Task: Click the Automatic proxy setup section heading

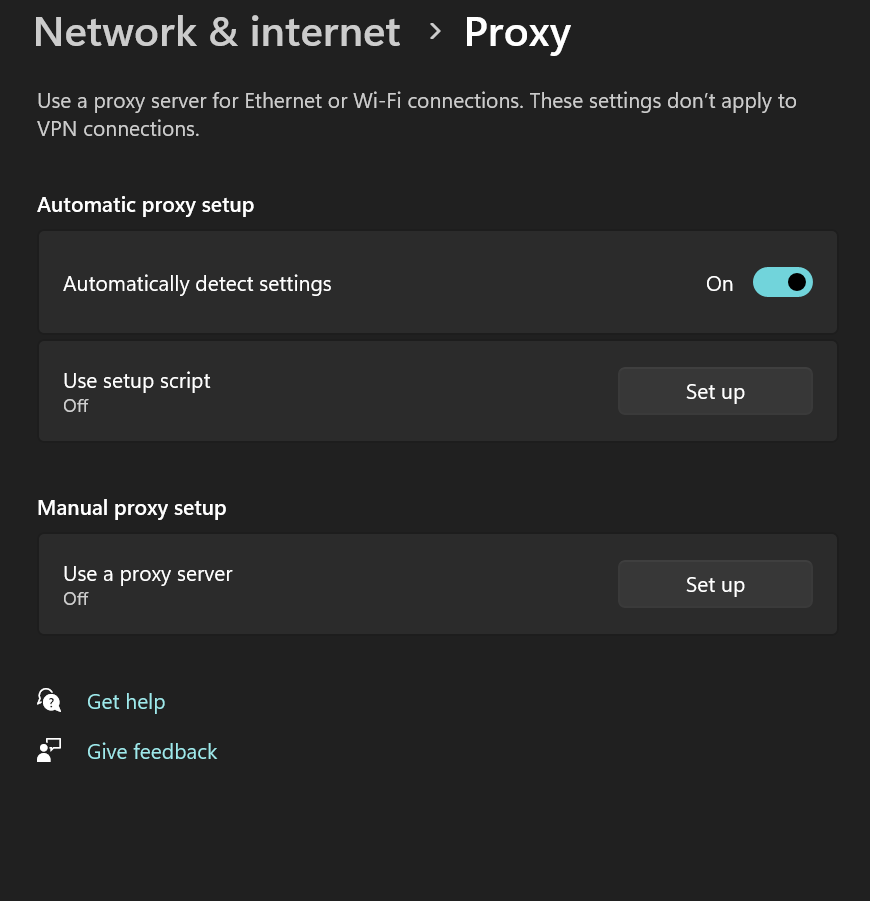Action: point(145,204)
